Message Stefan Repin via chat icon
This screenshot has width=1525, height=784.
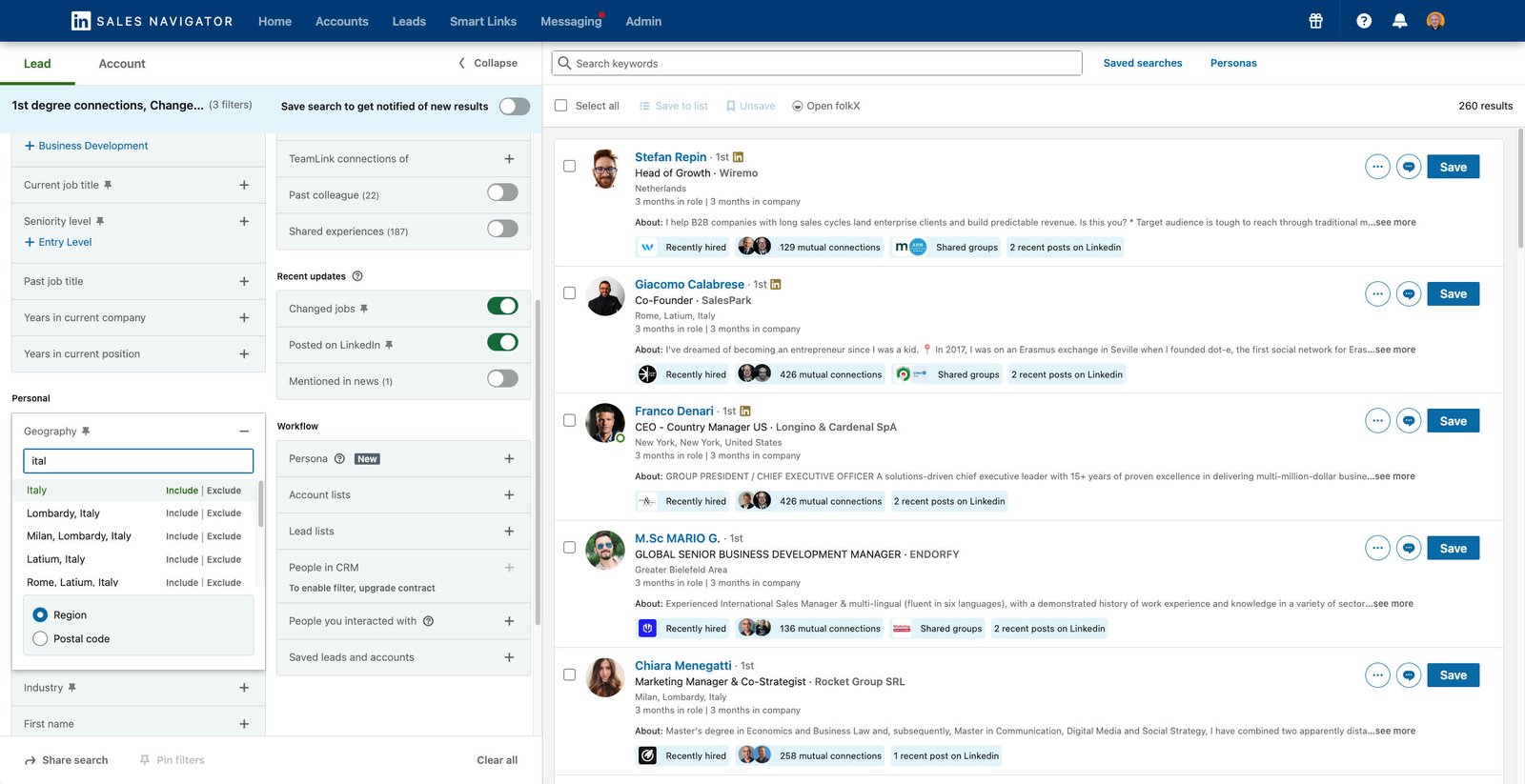point(1409,167)
